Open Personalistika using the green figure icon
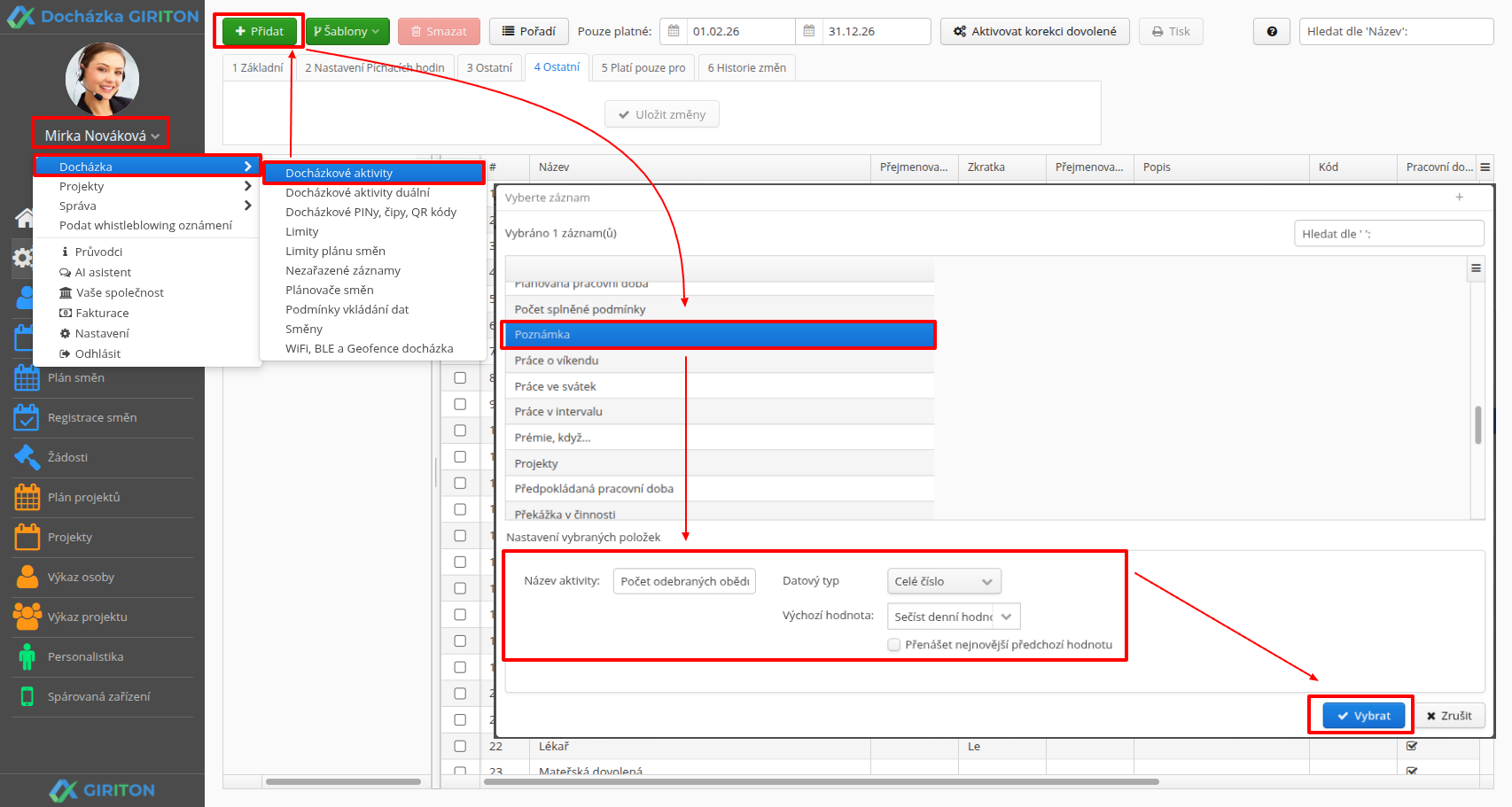The height and width of the screenshot is (807, 1512). 27,656
